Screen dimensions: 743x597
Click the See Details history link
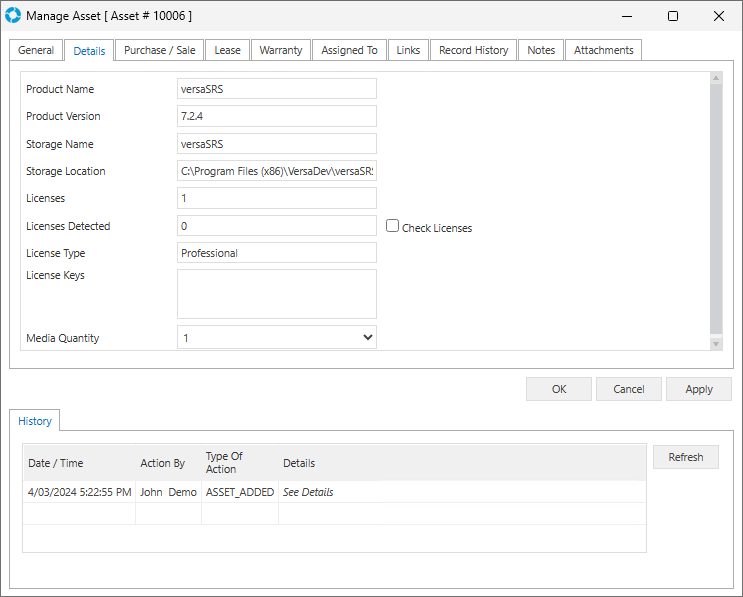click(308, 492)
